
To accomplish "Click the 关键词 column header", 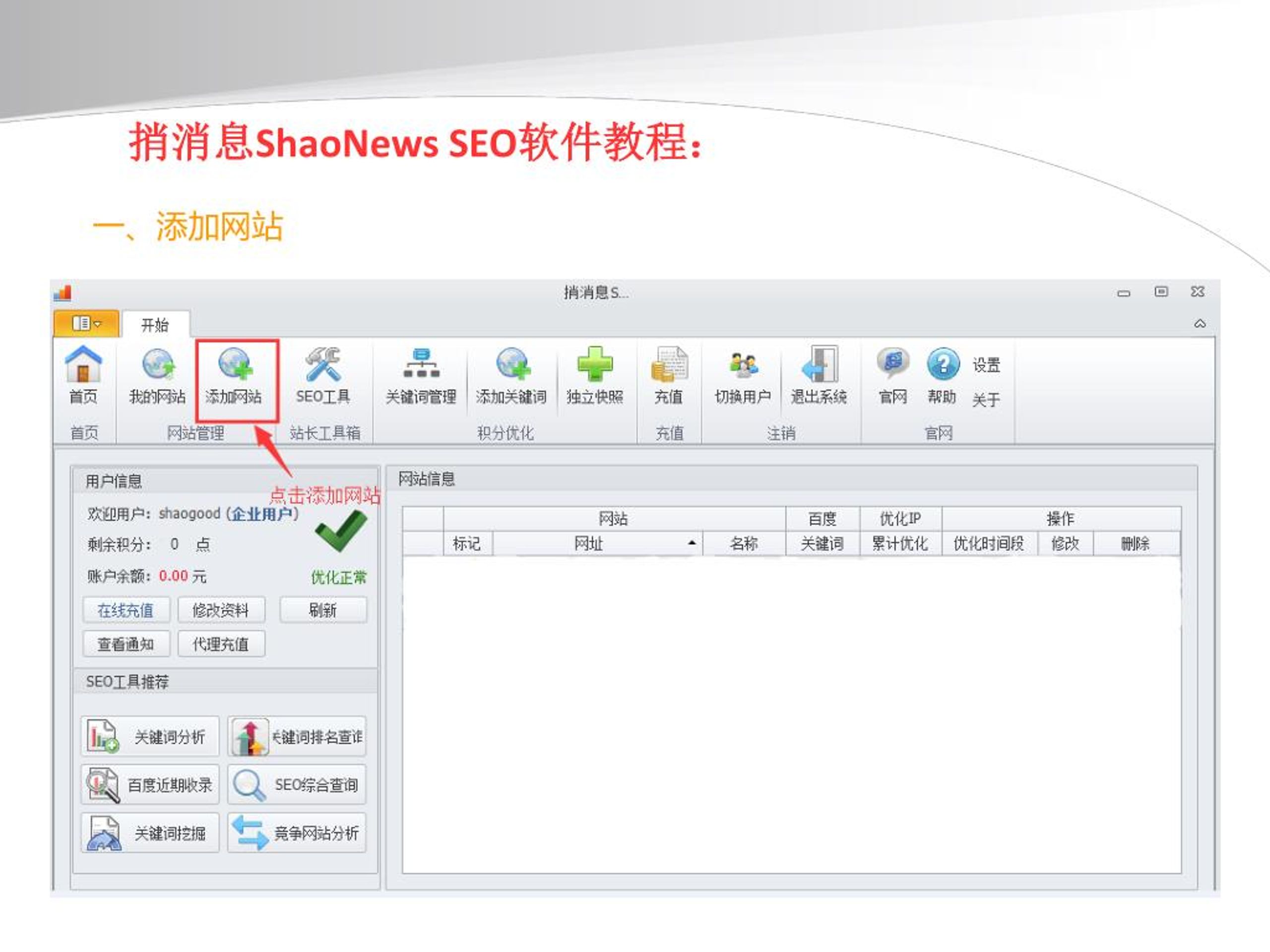I will 822,543.
